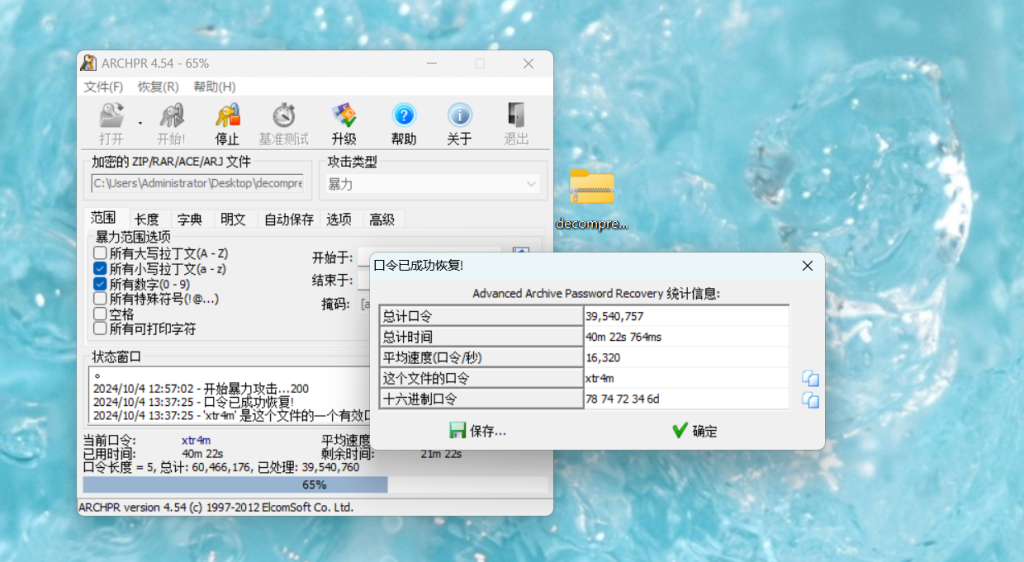Click the icon button next to 开始于 field

tap(520, 252)
